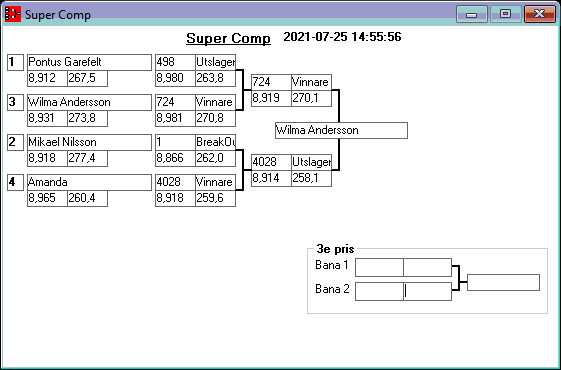Click the Super Comp underlined heading

coord(228,38)
